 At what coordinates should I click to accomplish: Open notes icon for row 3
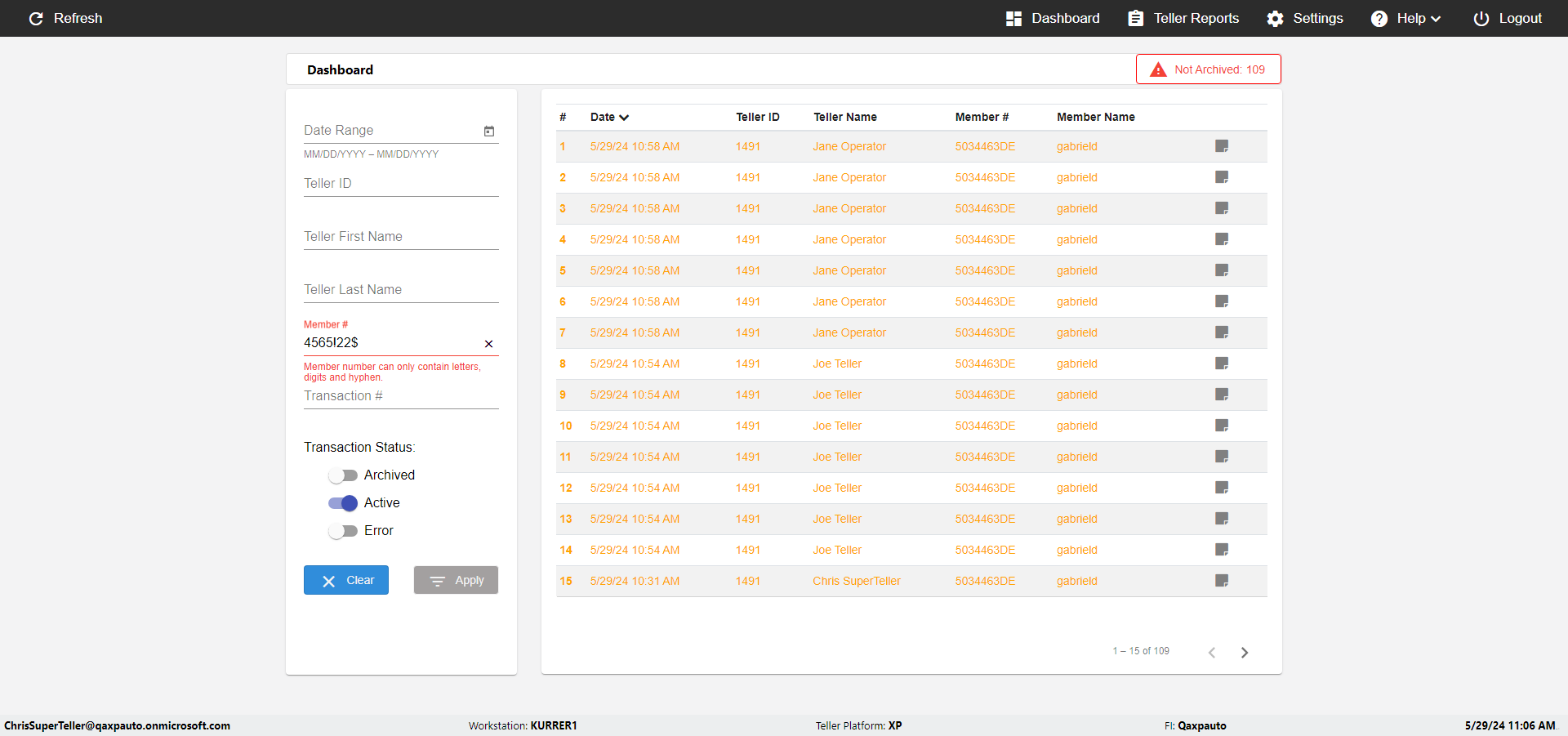tap(1222, 208)
